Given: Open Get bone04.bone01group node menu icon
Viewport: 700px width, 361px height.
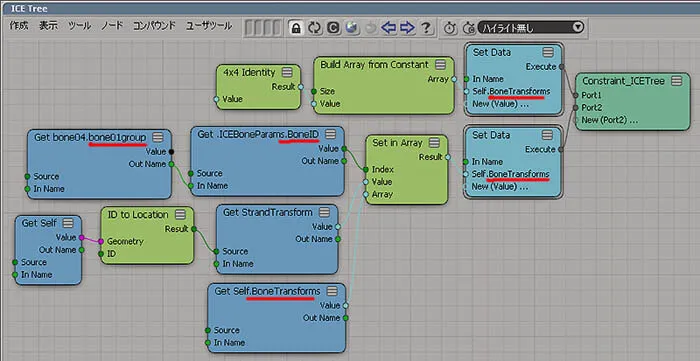Looking at the screenshot, I should click(x=157, y=137).
